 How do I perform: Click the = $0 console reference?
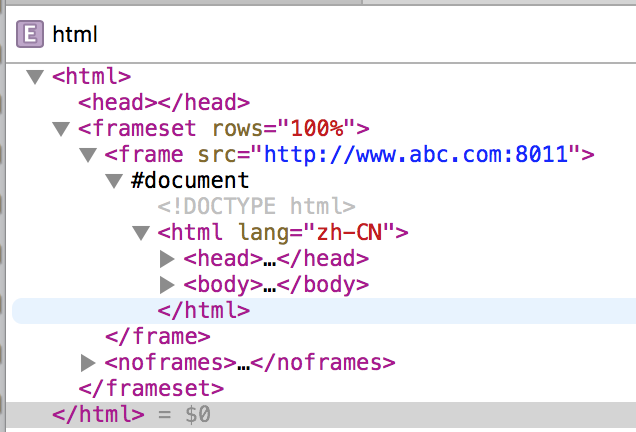[184, 415]
